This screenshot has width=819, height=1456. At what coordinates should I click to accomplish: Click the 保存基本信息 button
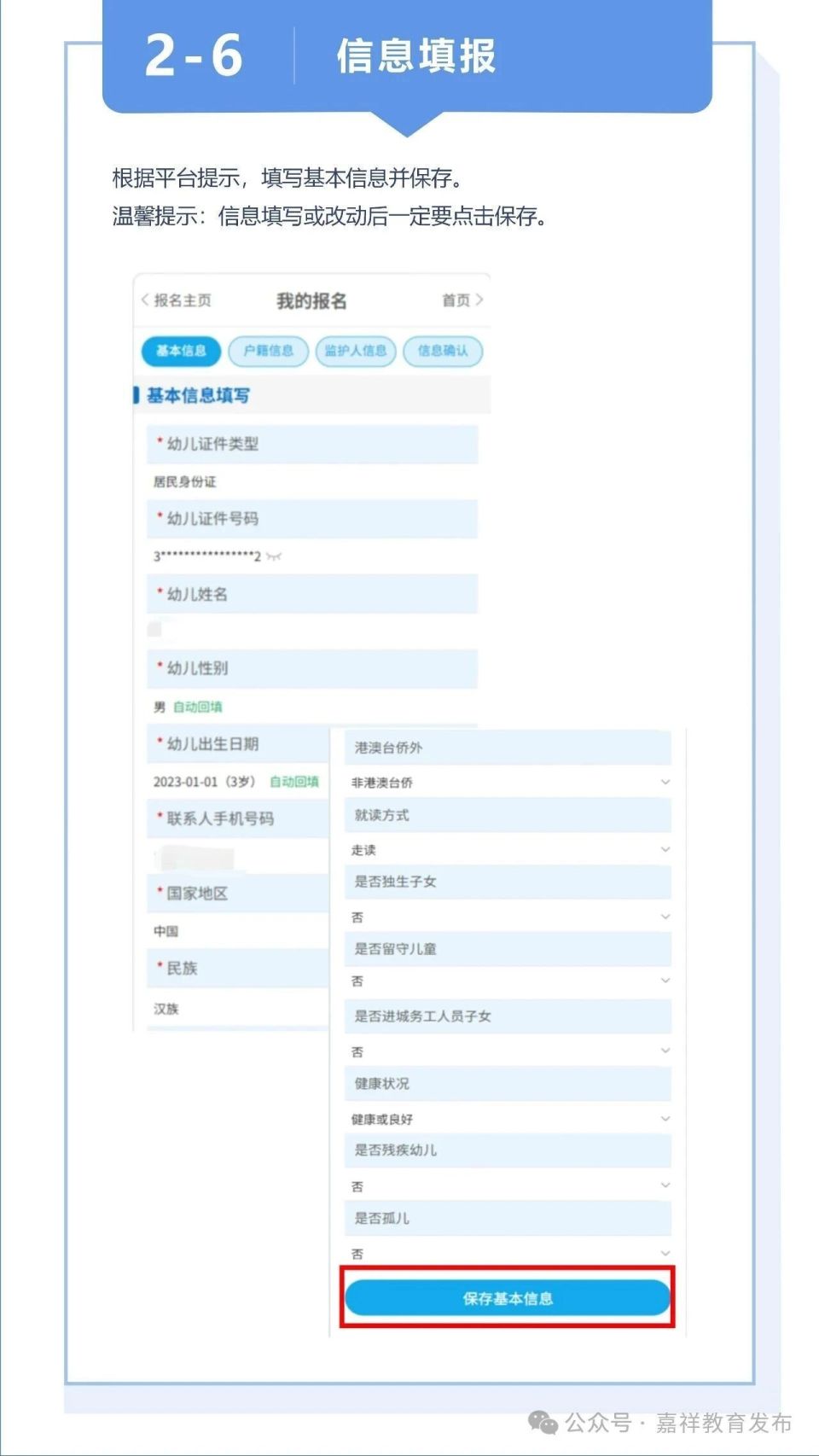coord(508,1298)
